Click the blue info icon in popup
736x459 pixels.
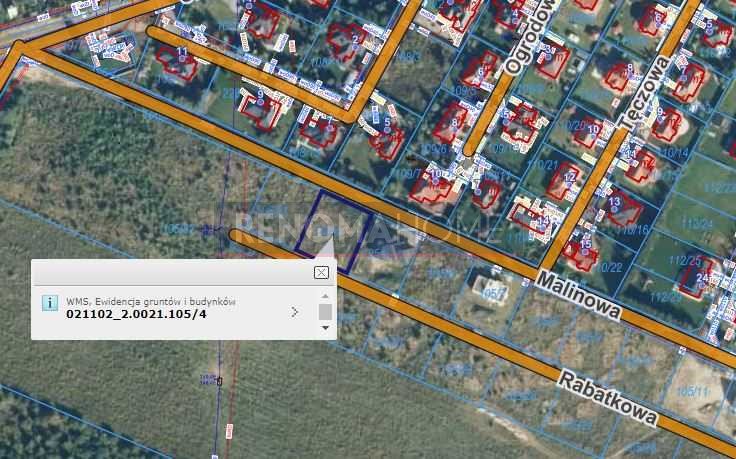coord(49,303)
